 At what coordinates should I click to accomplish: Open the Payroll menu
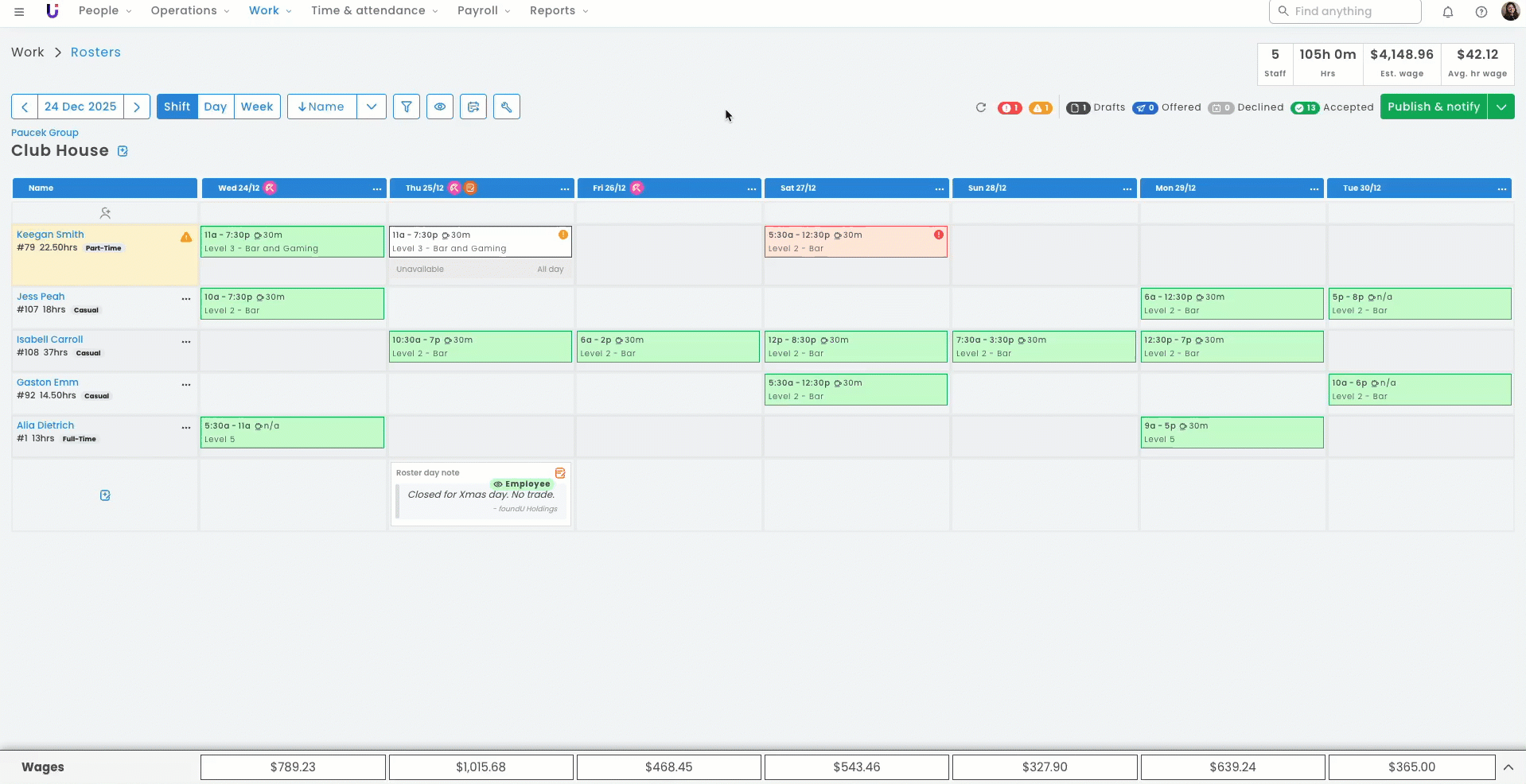(483, 10)
